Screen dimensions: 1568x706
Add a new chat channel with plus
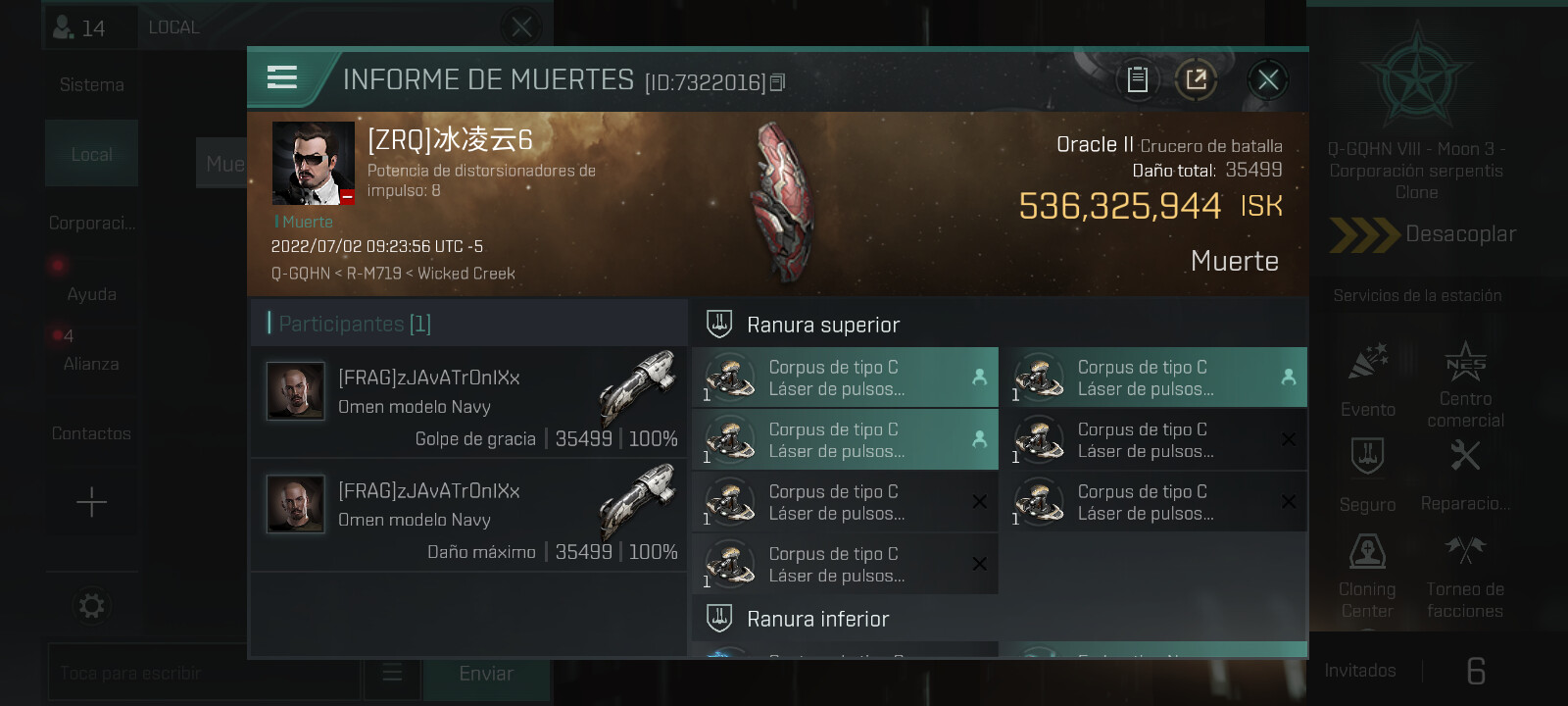point(91,502)
